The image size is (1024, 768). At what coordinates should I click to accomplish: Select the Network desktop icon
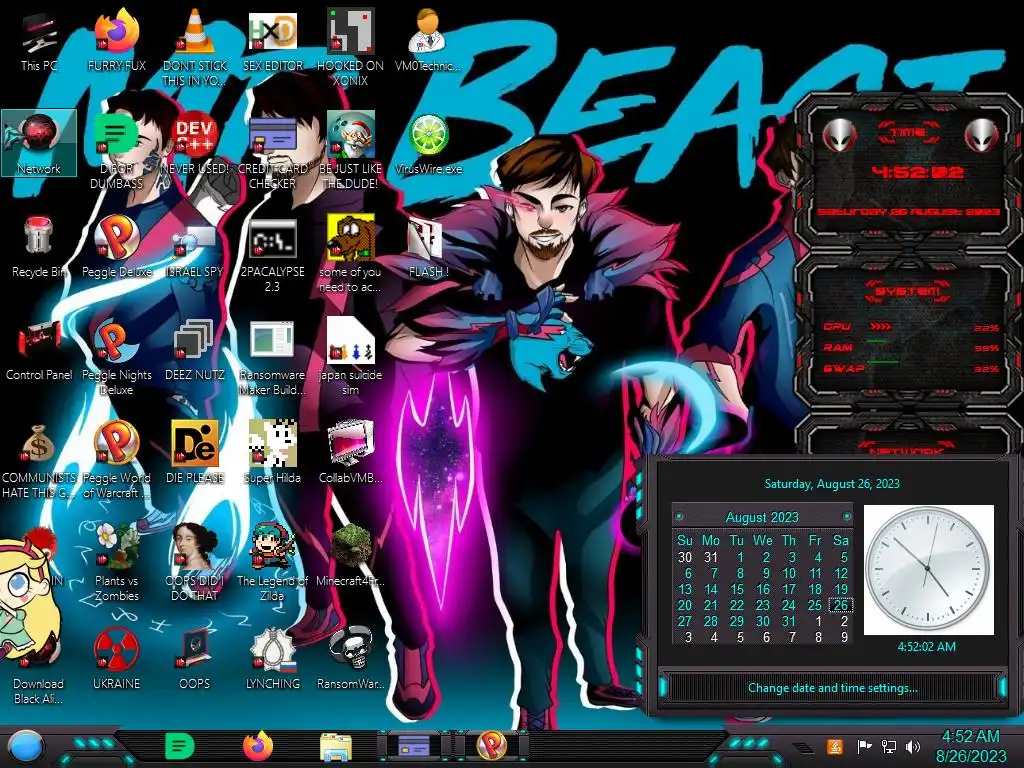click(x=39, y=143)
